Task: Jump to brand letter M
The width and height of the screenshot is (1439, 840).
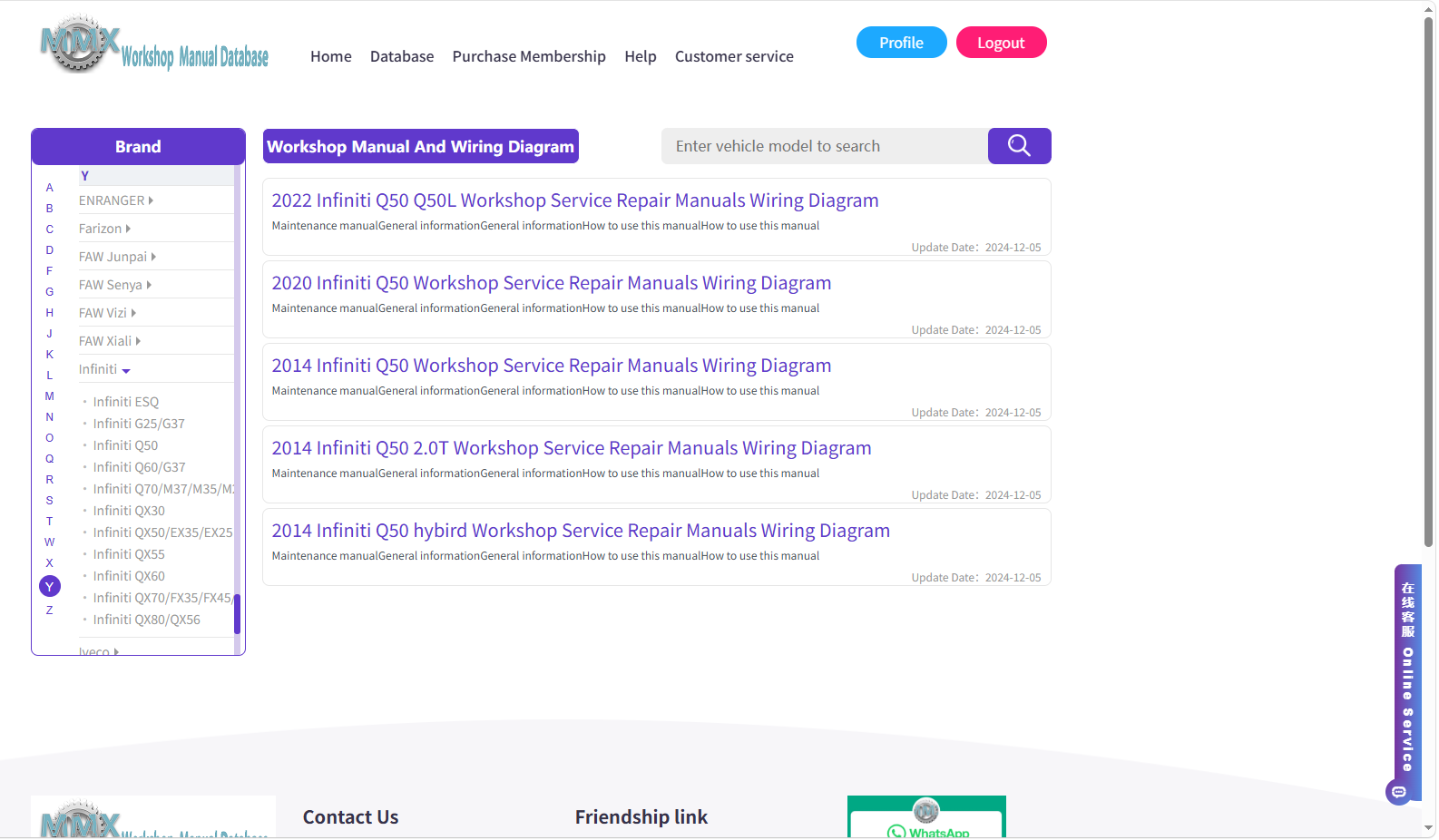Action: 50,396
